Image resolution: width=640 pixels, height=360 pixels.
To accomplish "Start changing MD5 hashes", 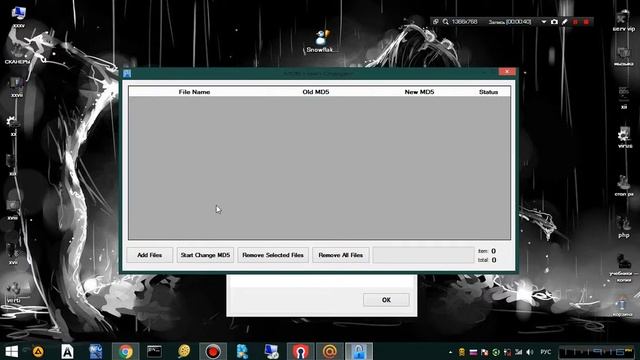I will [205, 255].
